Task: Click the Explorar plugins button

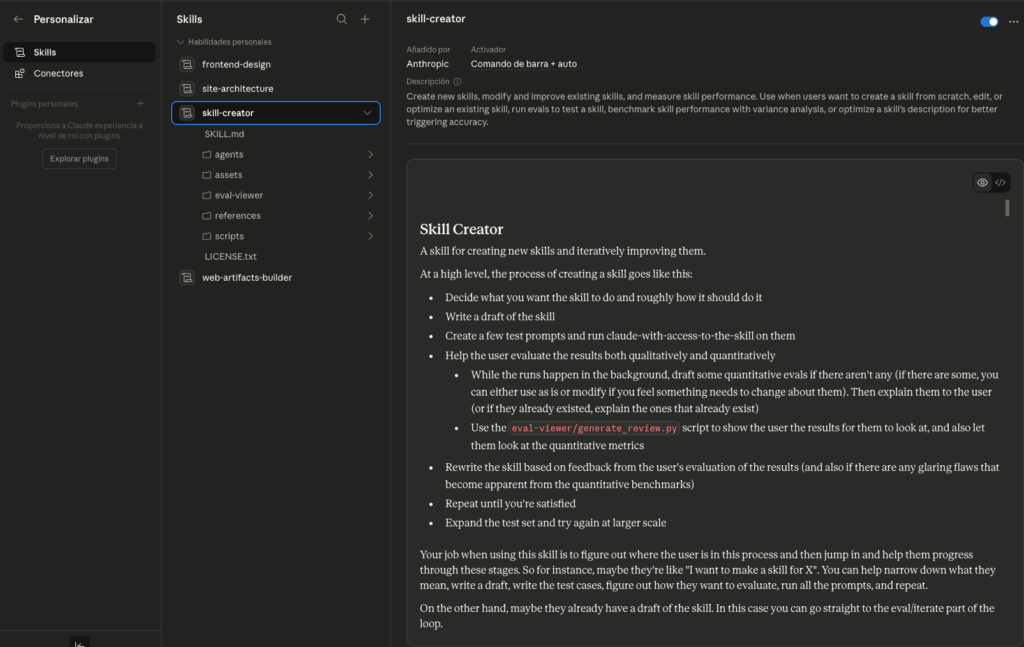Action: (79, 159)
